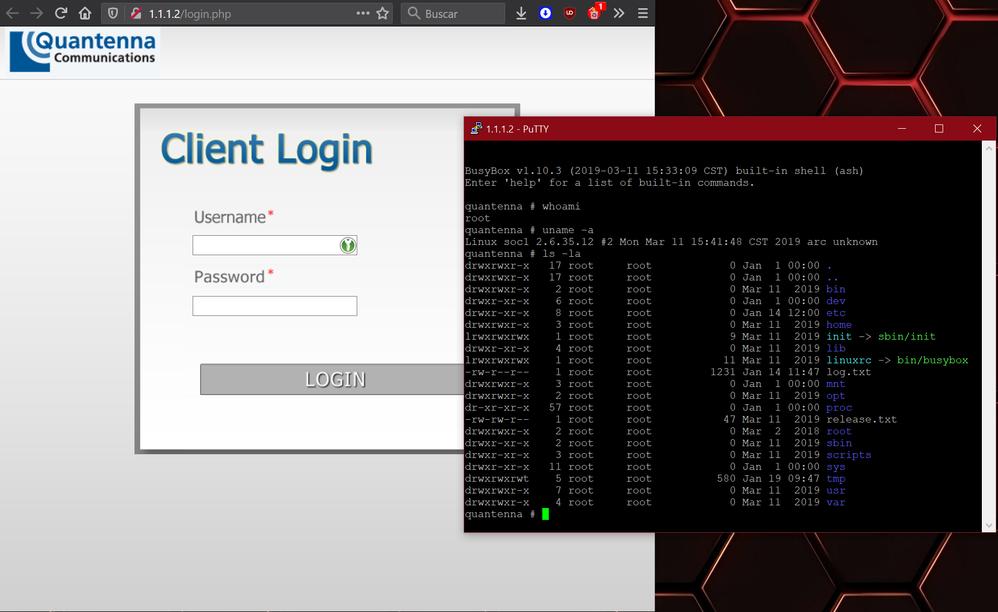Open the Firefox downloads arrow icon
This screenshot has height=612, width=998.
click(x=521, y=13)
